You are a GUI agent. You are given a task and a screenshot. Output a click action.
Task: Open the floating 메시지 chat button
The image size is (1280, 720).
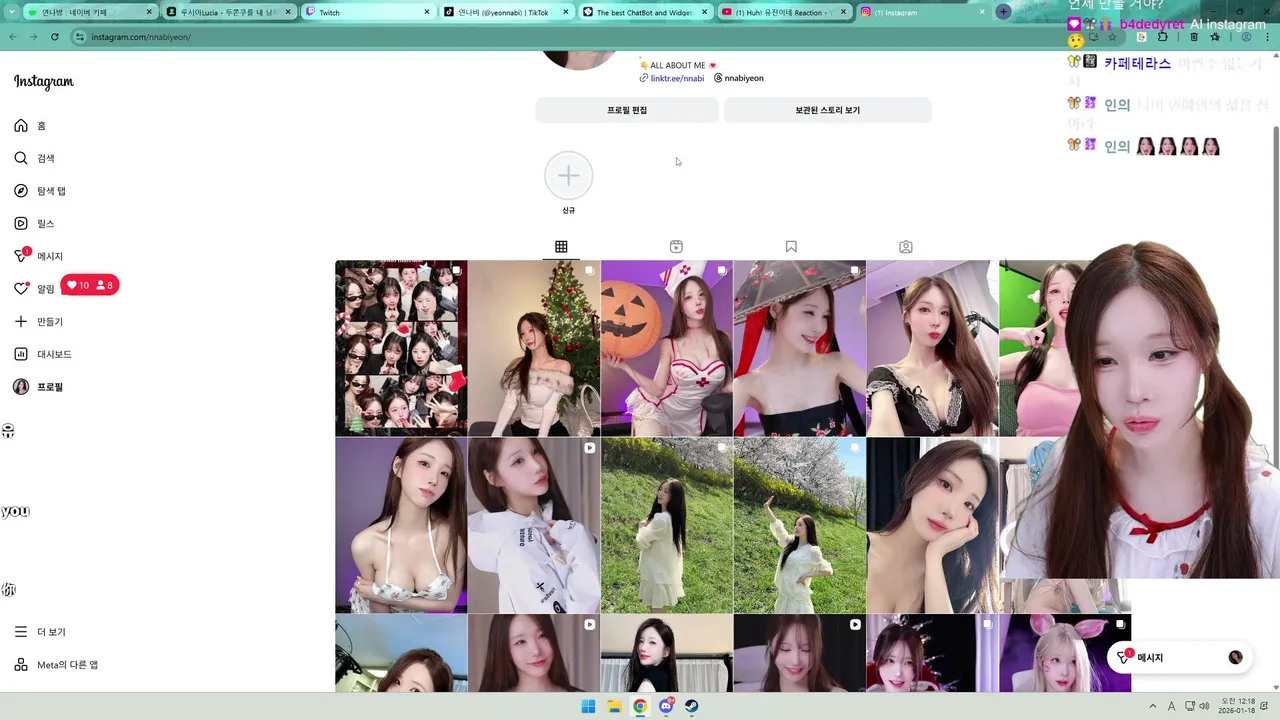click(1180, 658)
